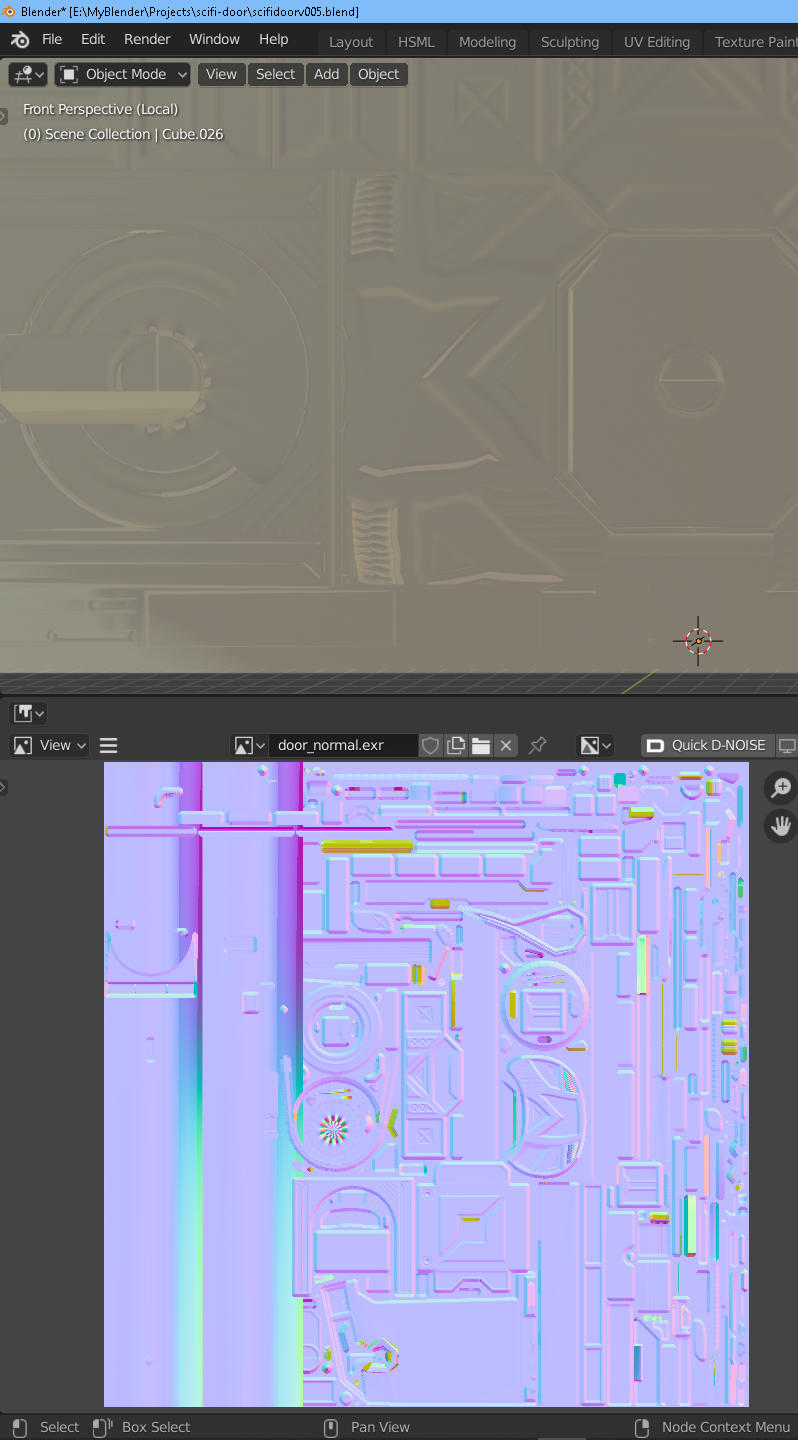Click 'Front Perspective (Local)' viewport text

[x=101, y=109]
